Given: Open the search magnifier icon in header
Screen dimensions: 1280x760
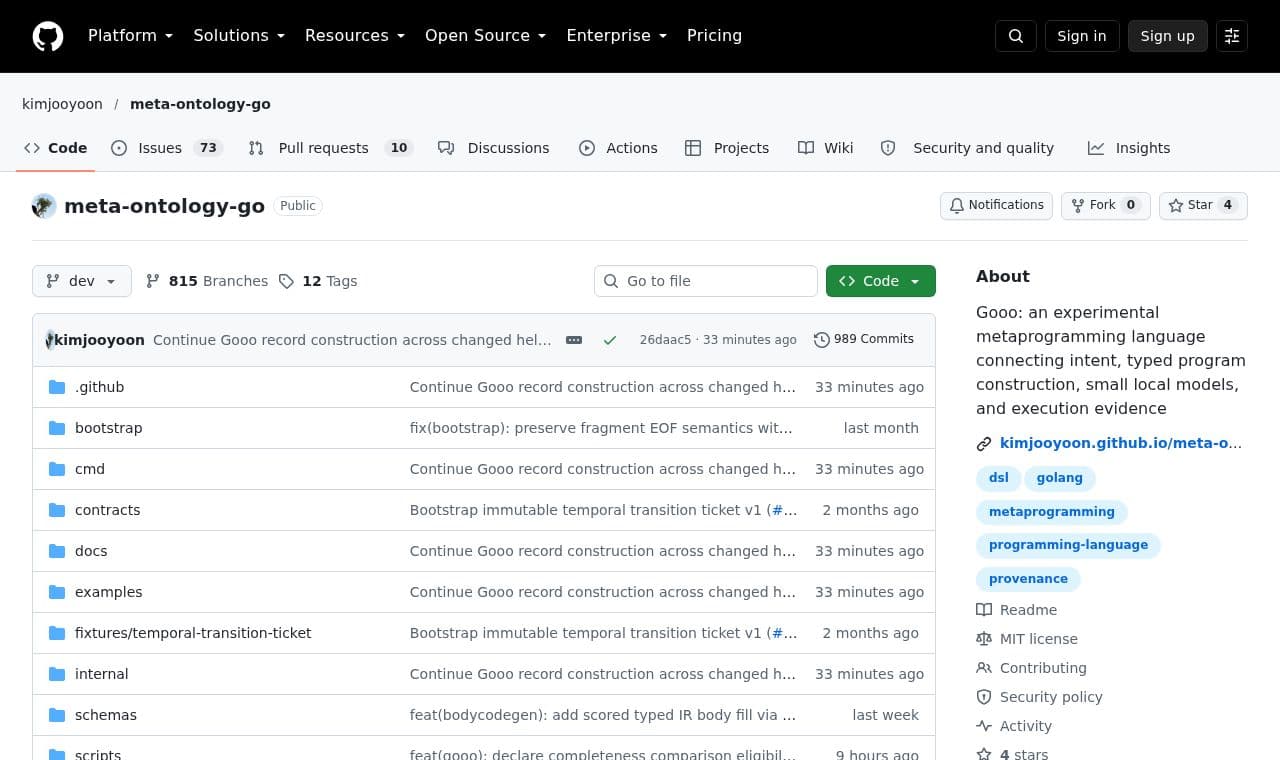Looking at the screenshot, I should click(x=1016, y=36).
